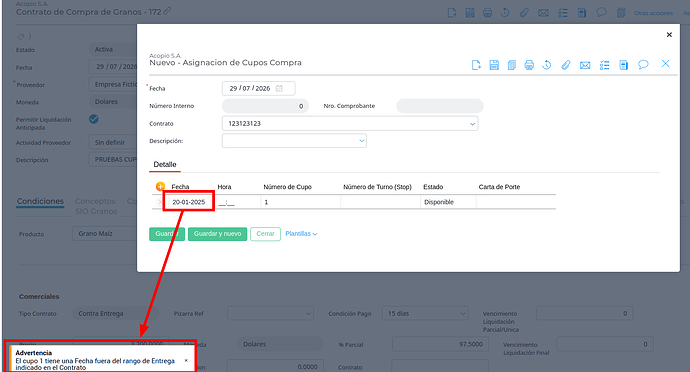Toggle Permitir Liquidación Anticipada checkbox
This screenshot has width=690, height=372.
pos(94,119)
